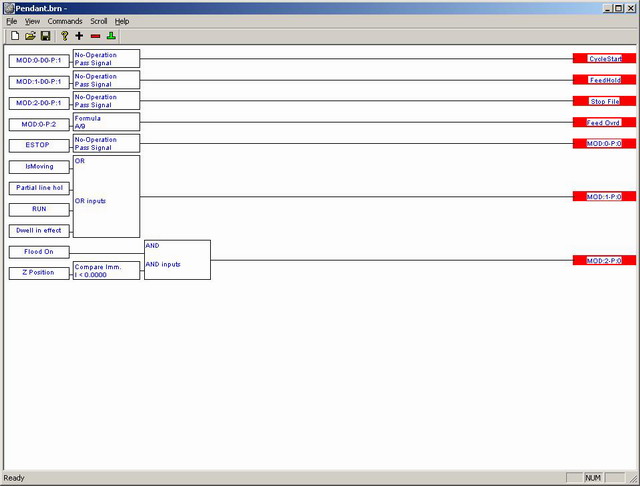Click the black plus Add icon
Viewport: 640px width, 486px height.
(79, 36)
